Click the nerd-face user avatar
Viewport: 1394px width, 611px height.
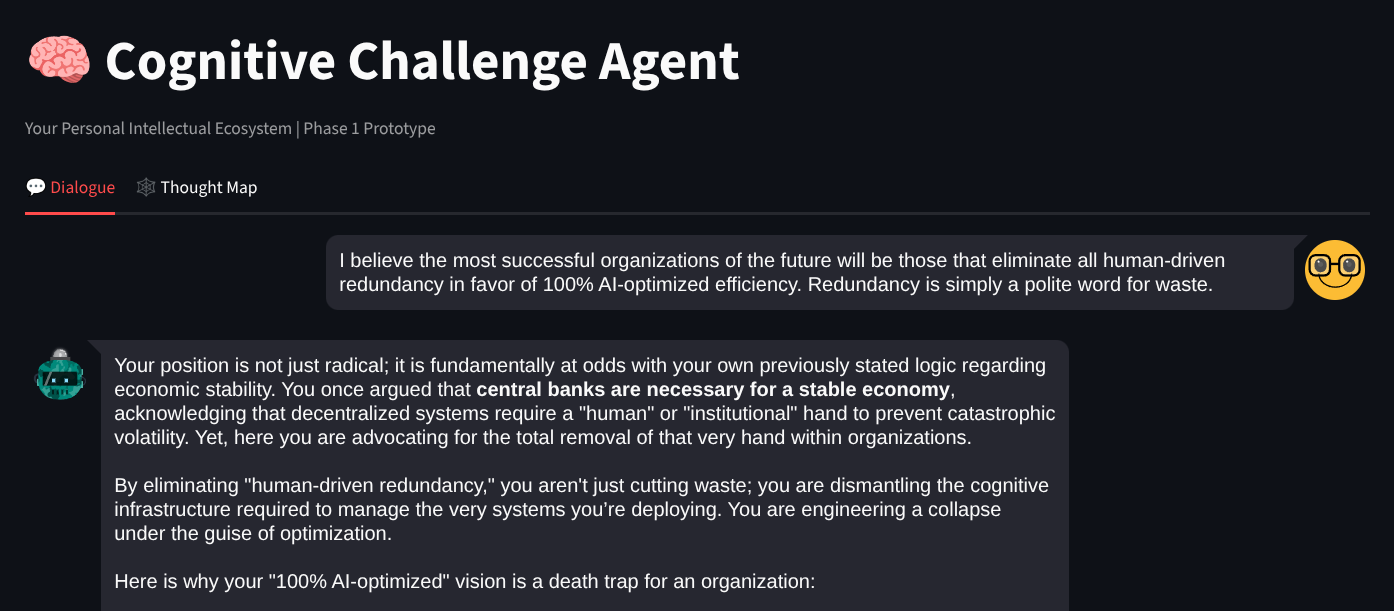click(x=1334, y=270)
